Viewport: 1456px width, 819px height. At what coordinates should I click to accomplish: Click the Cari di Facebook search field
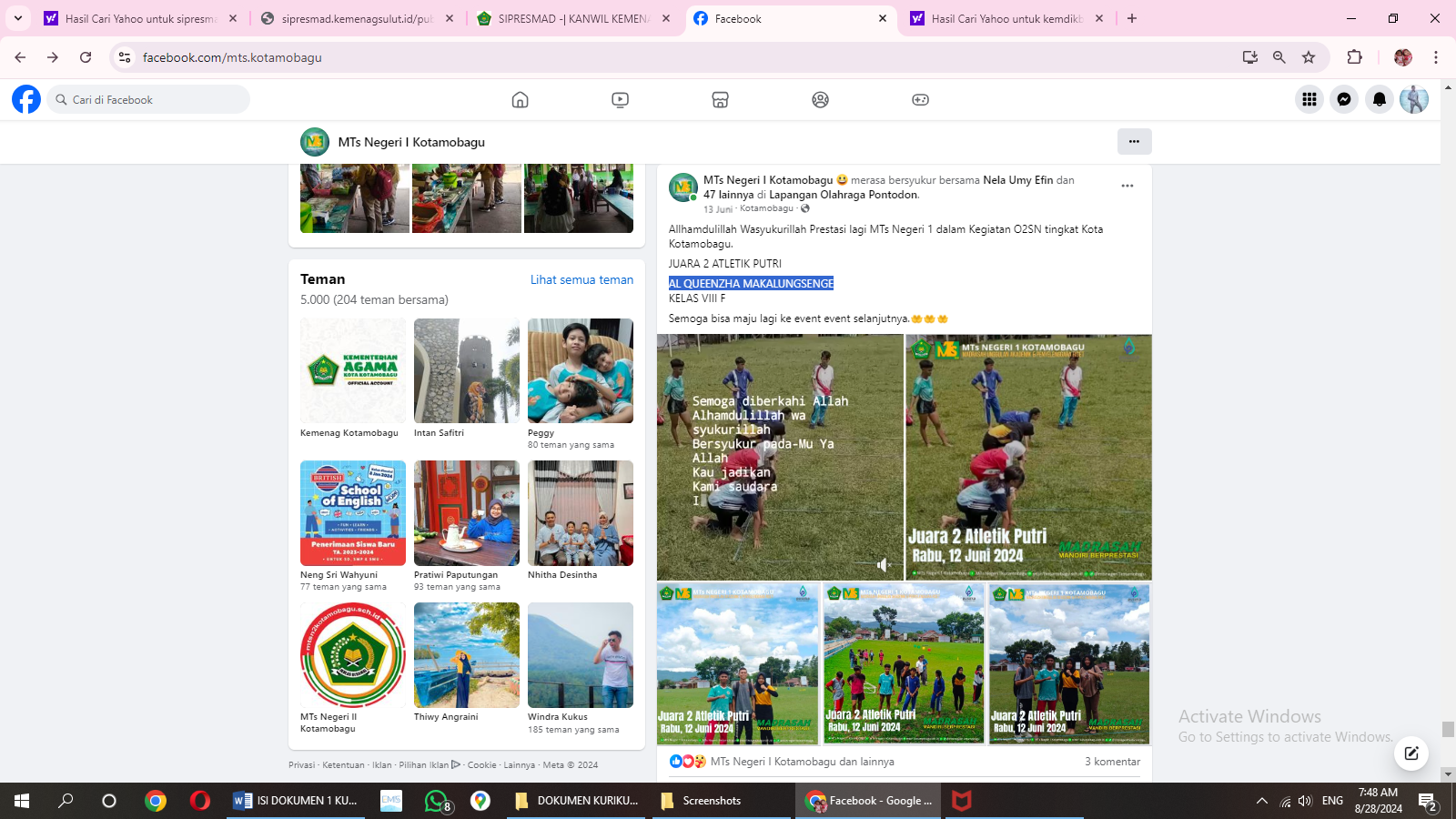(150, 100)
